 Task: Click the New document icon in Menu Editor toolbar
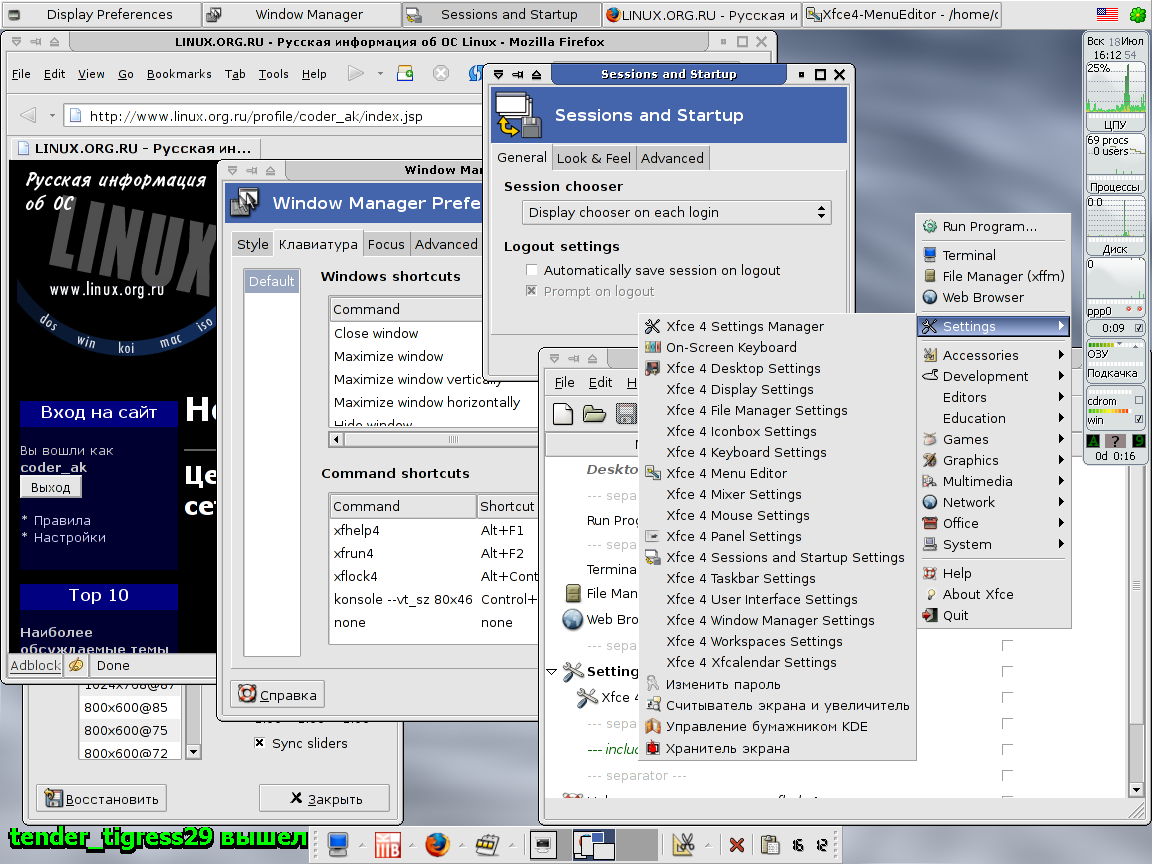pos(563,414)
